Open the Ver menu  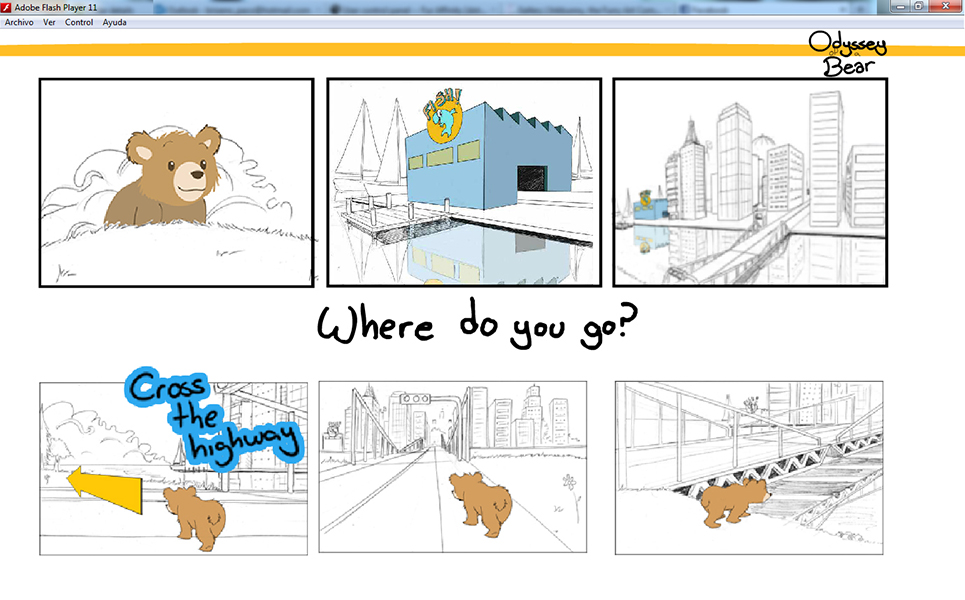[x=50, y=22]
